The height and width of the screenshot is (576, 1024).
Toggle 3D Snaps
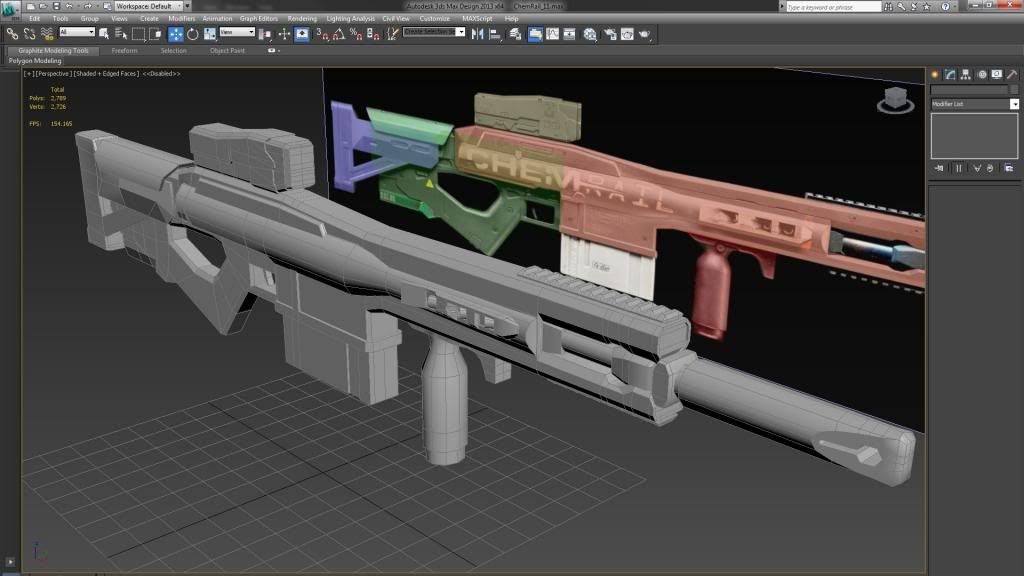(x=322, y=34)
